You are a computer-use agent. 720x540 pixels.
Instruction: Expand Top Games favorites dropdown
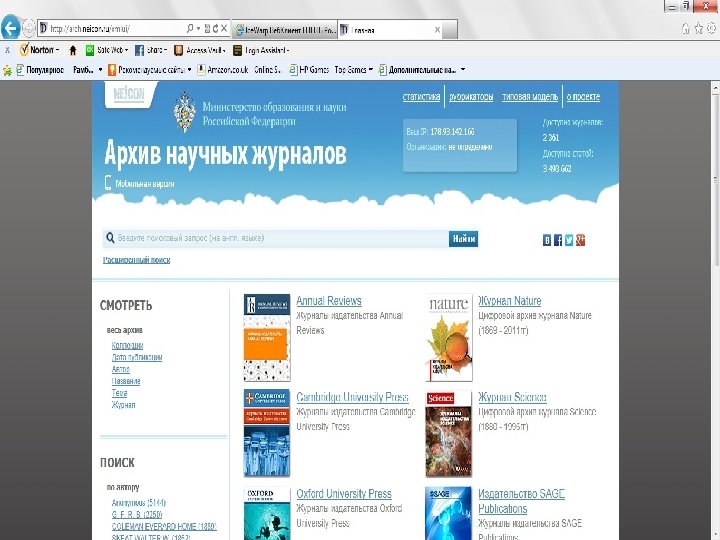pos(354,70)
